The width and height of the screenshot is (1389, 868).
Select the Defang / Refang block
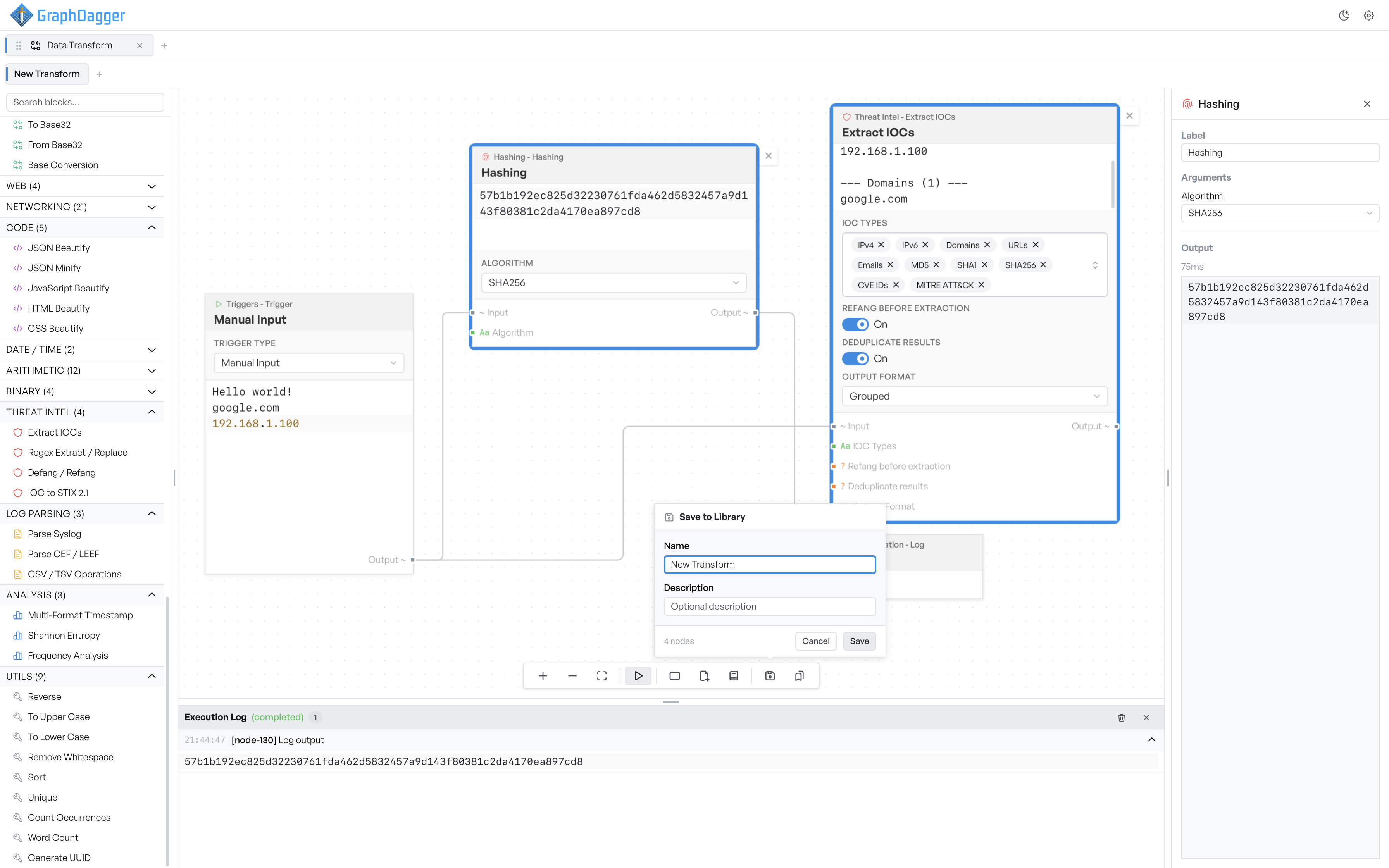pos(82,472)
